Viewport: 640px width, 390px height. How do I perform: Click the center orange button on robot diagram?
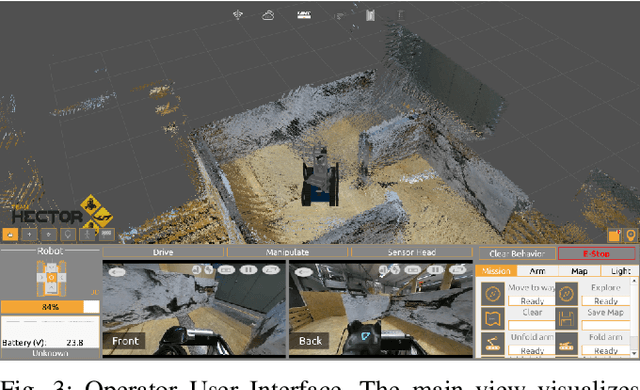tap(51, 278)
